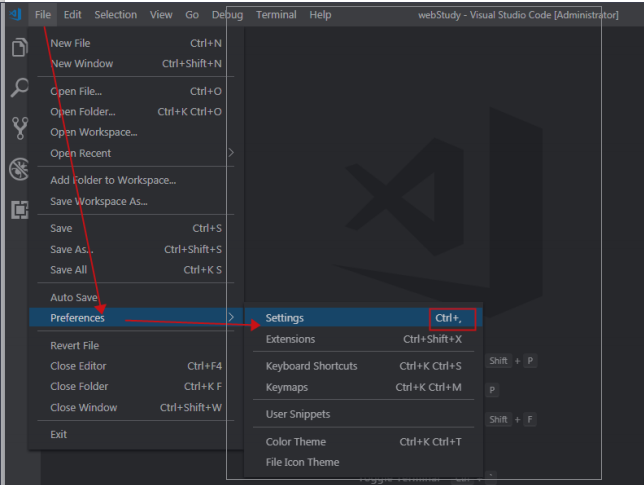The width and height of the screenshot is (644, 485).
Task: Expand the Preferences submenu
Action: 136,317
